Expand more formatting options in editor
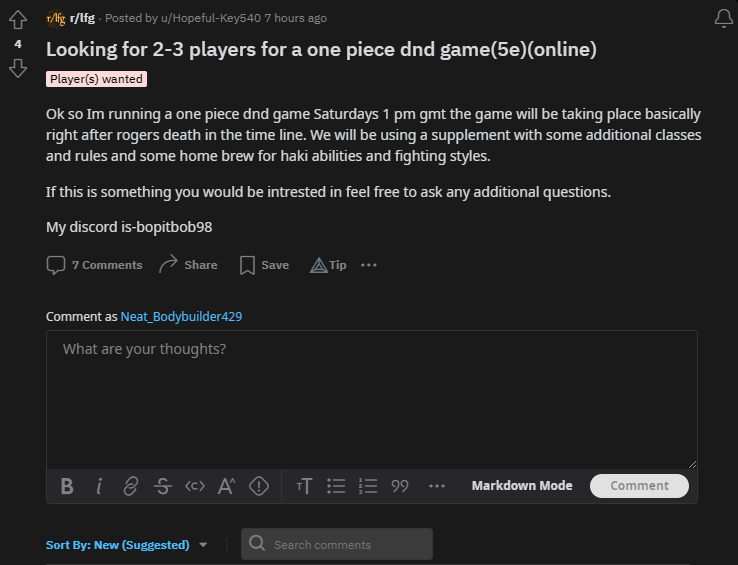738x565 pixels. tap(436, 486)
